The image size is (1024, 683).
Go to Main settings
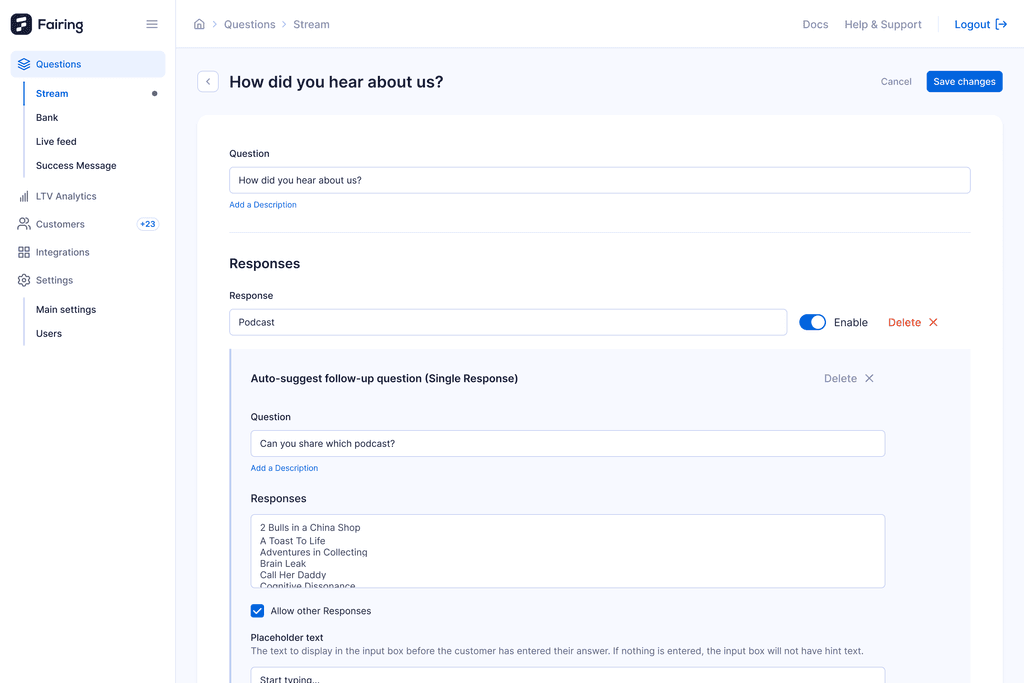[65, 309]
